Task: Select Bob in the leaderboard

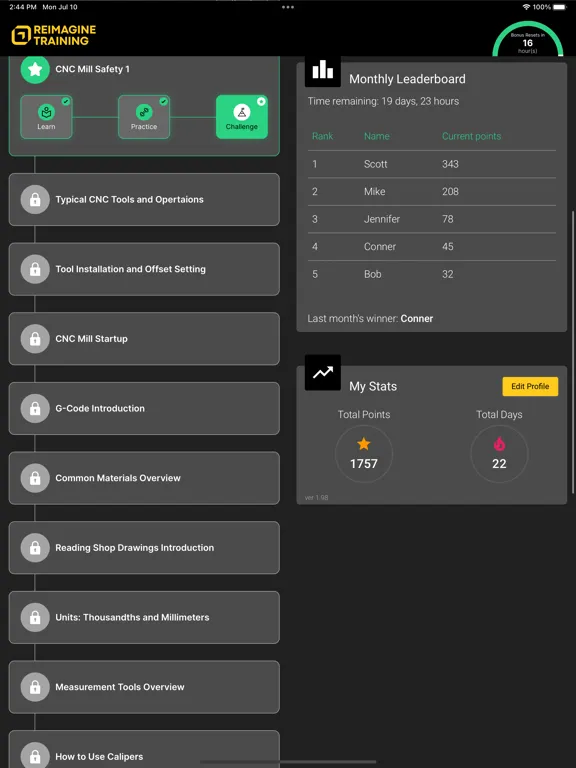Action: [372, 274]
